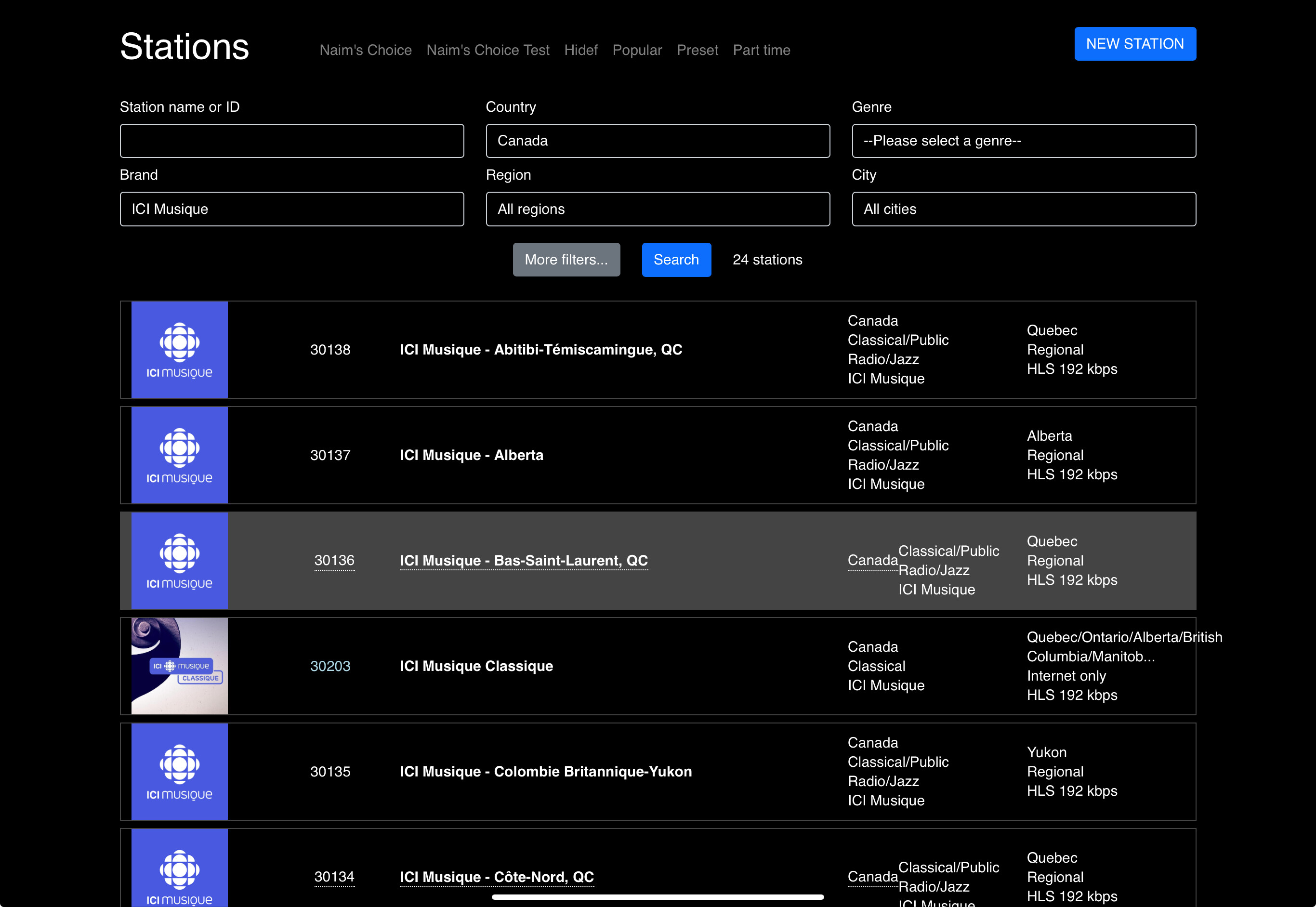This screenshot has width=1316, height=907.
Task: Click the Stations page heading
Action: click(x=184, y=47)
